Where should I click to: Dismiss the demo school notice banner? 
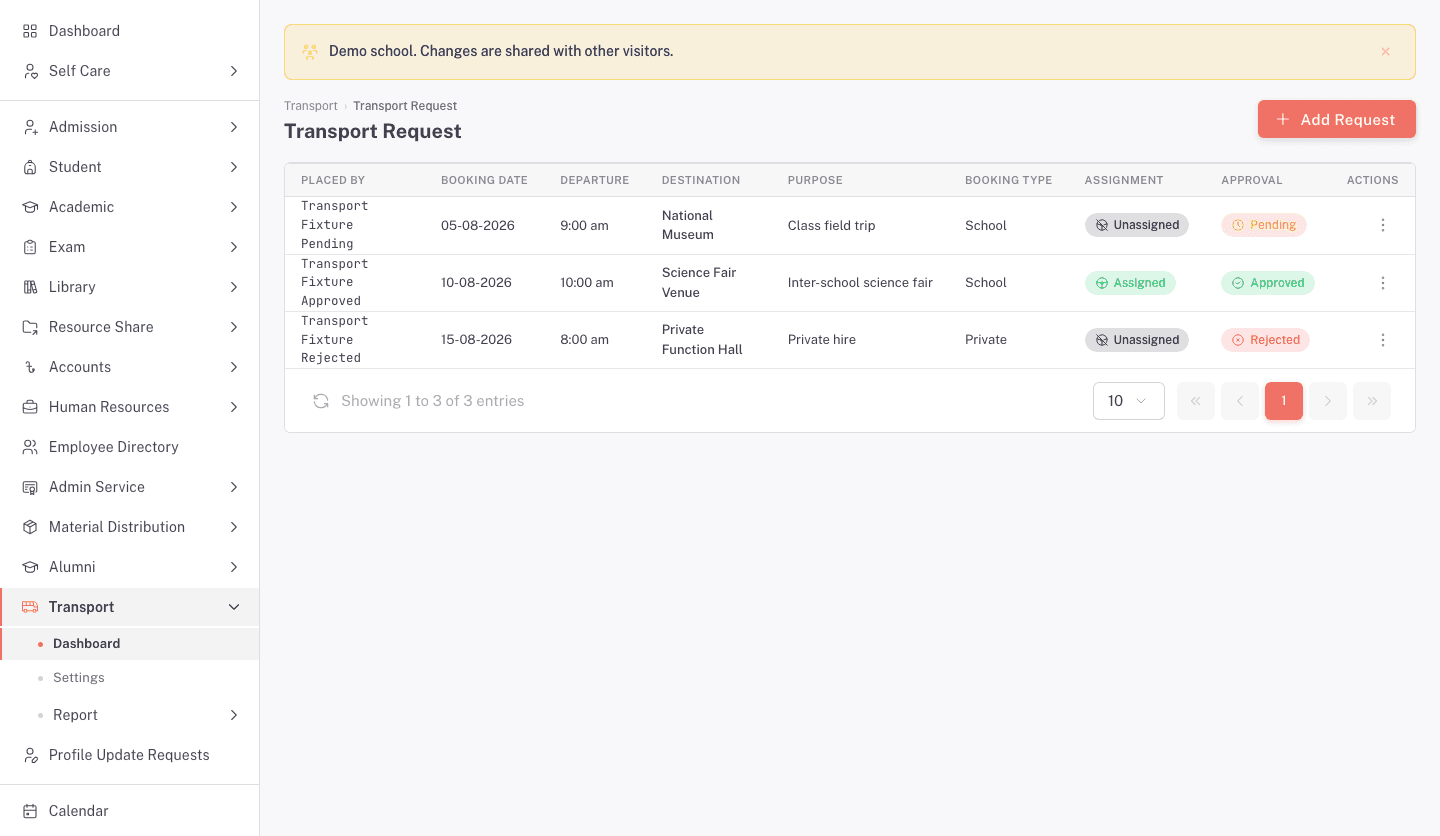(x=1385, y=52)
